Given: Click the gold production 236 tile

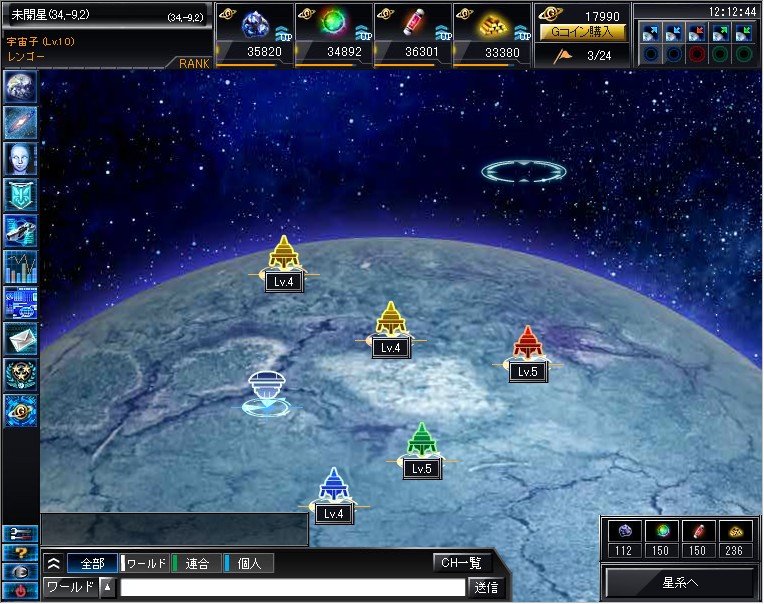Looking at the screenshot, I should coord(734,539).
